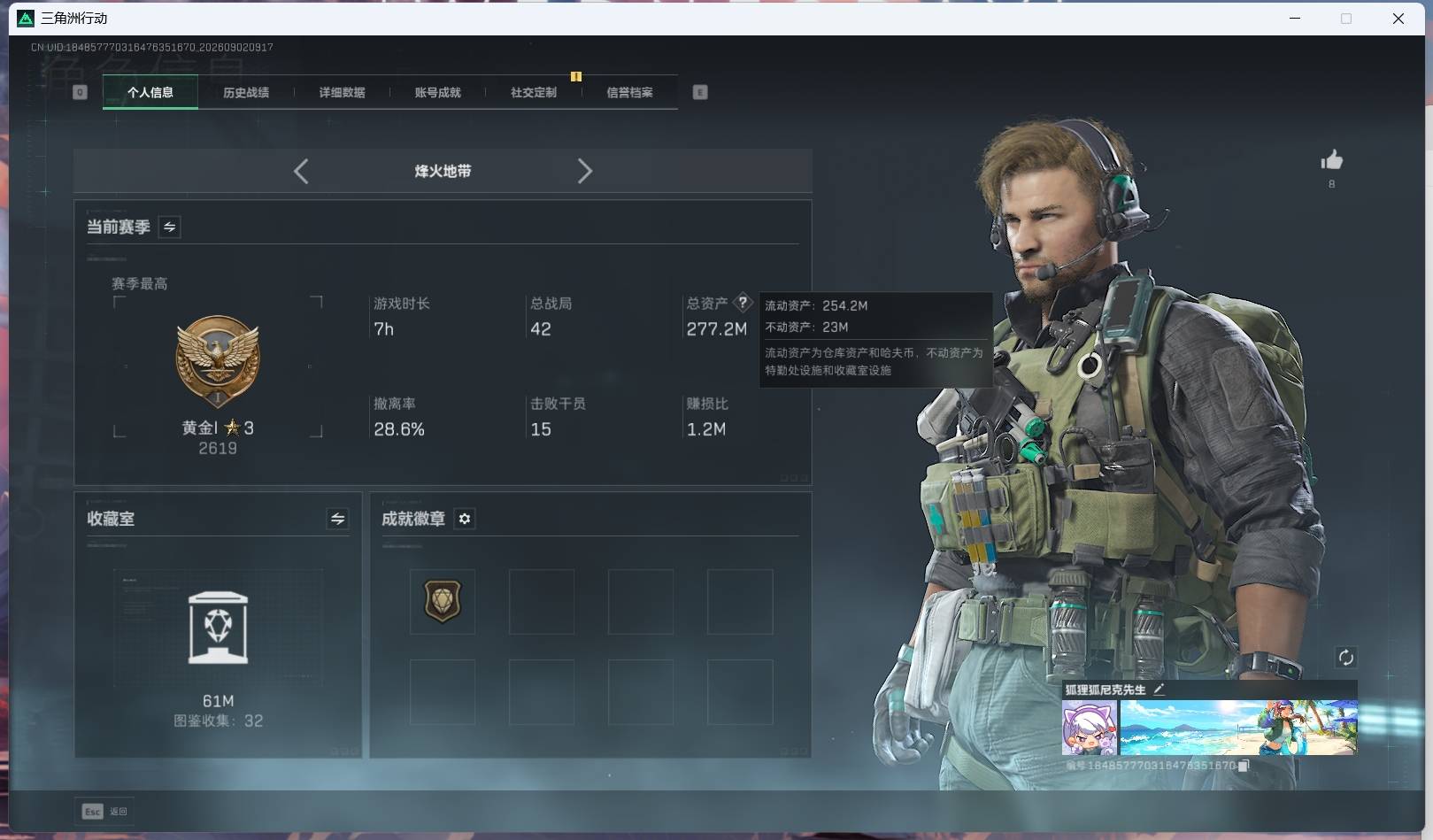
Task: View the 信誉档案 tab
Action: (629, 92)
